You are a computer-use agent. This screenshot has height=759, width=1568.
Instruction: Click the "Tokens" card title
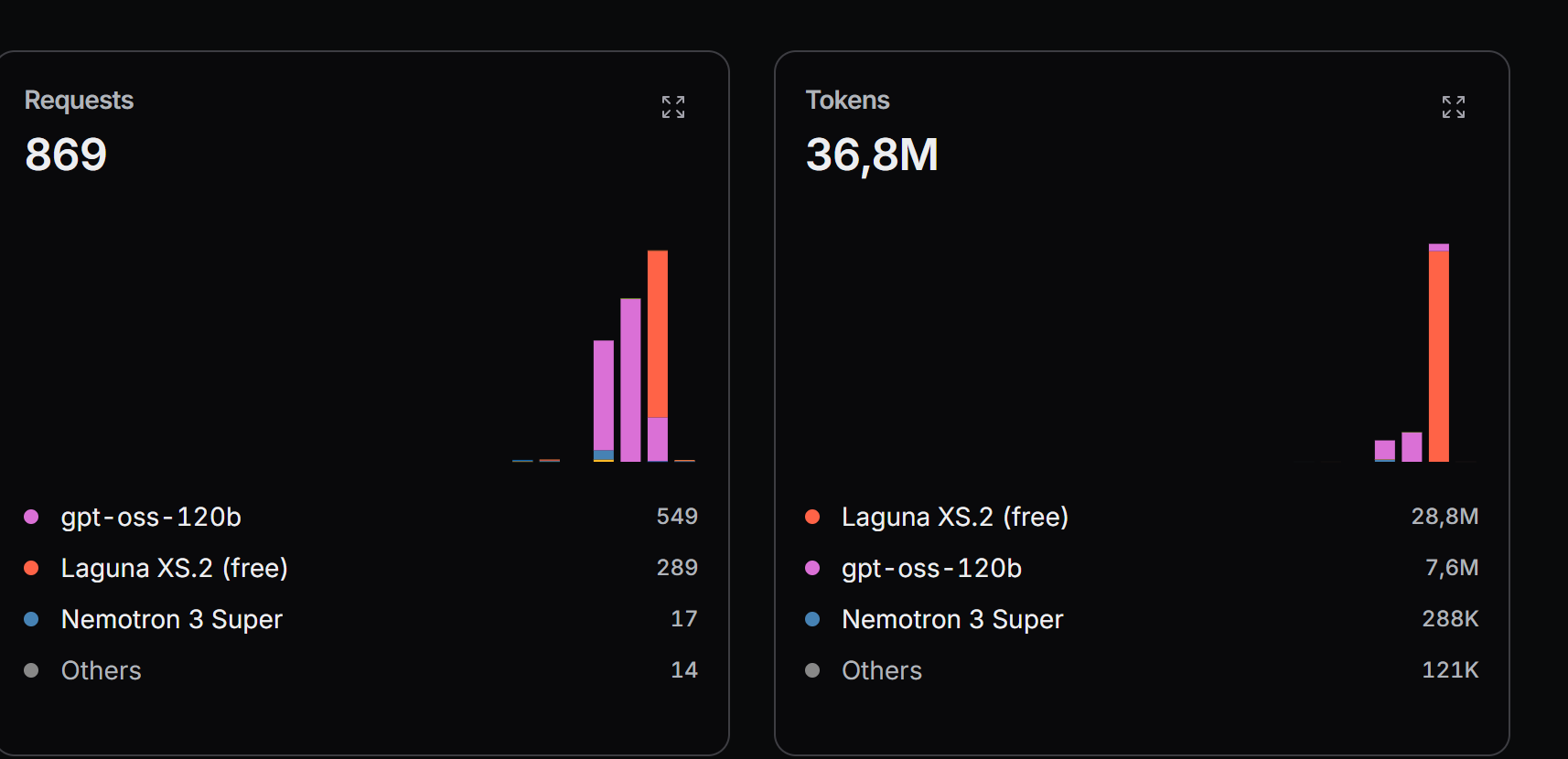click(847, 100)
